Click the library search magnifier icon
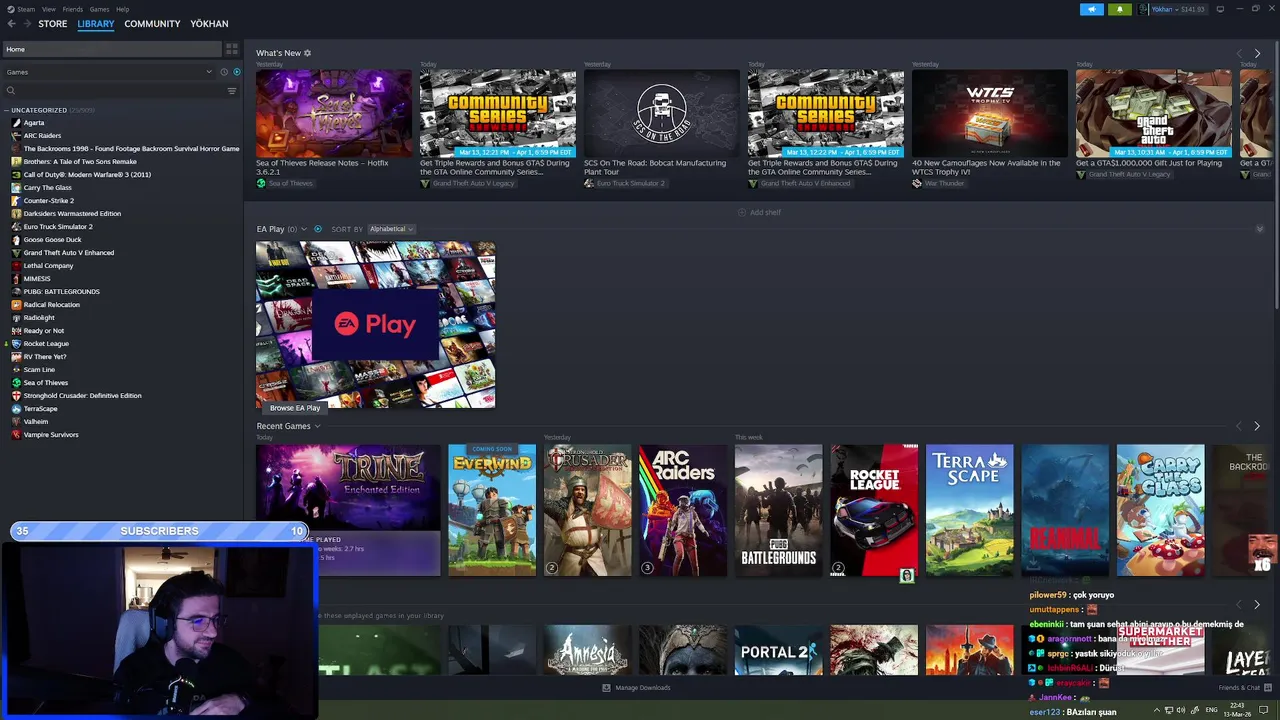Screen dimensions: 1280x720 tap(11, 91)
